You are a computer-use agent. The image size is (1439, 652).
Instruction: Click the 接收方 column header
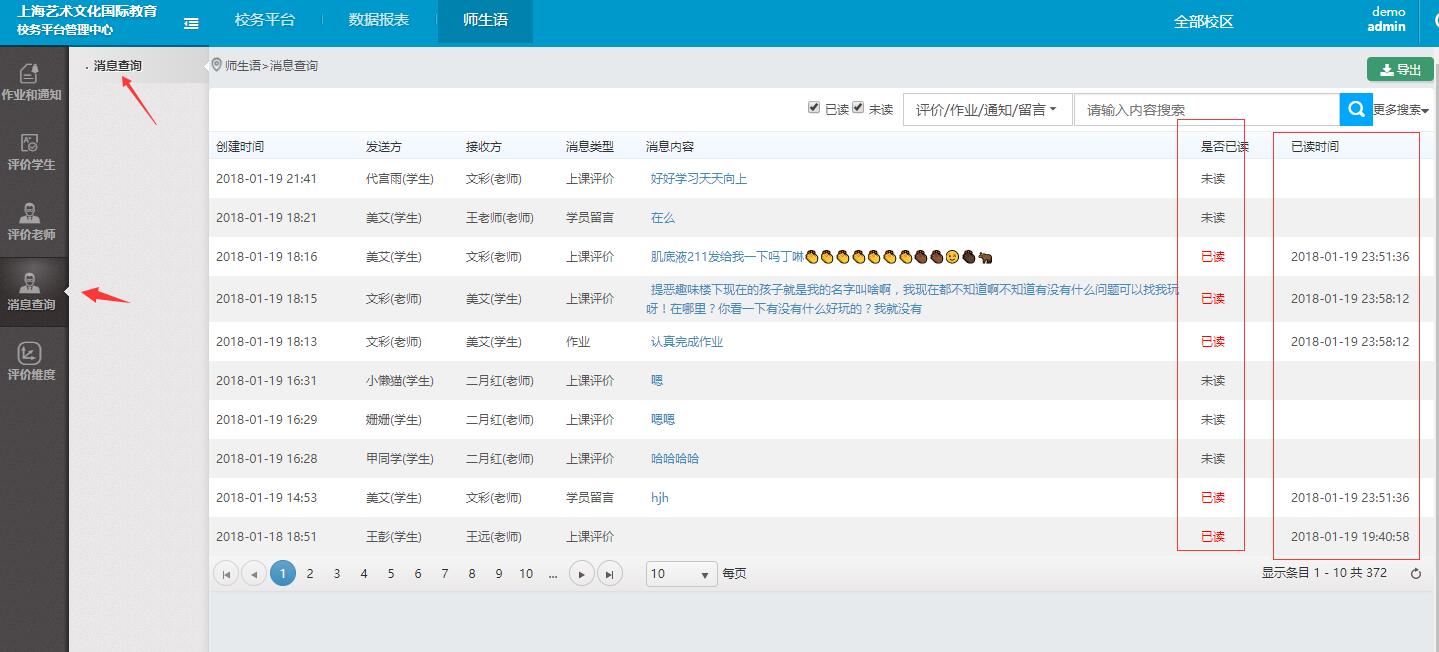[x=484, y=147]
